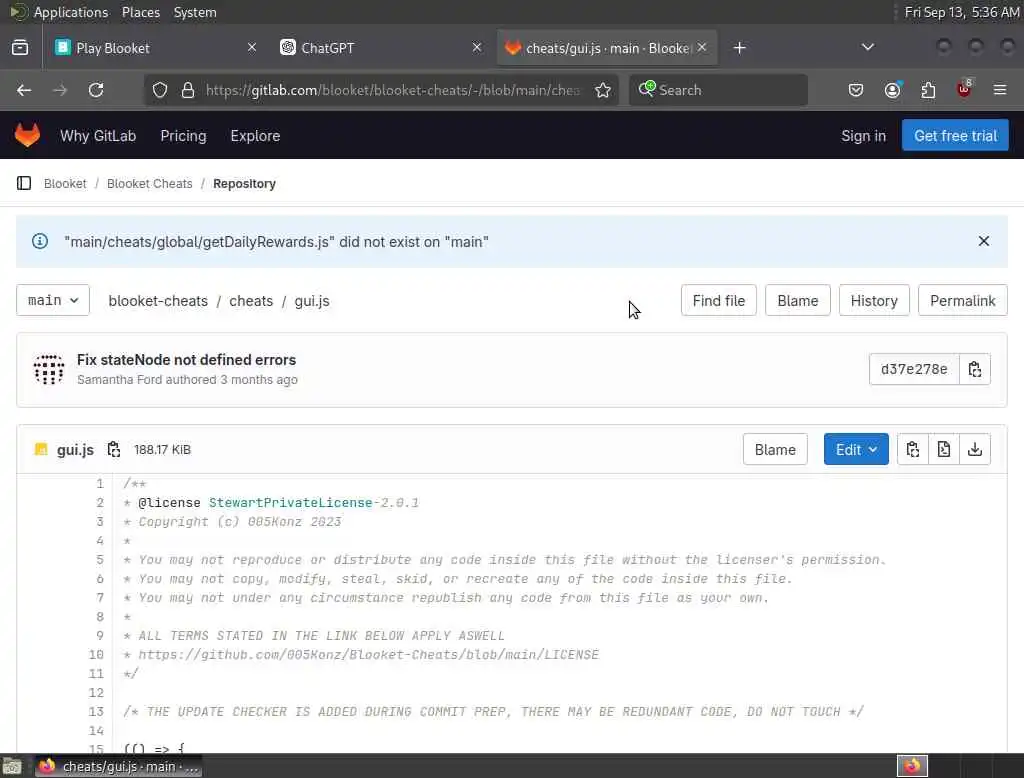Open blooket-cheats path link
1024x778 pixels.
pos(158,301)
